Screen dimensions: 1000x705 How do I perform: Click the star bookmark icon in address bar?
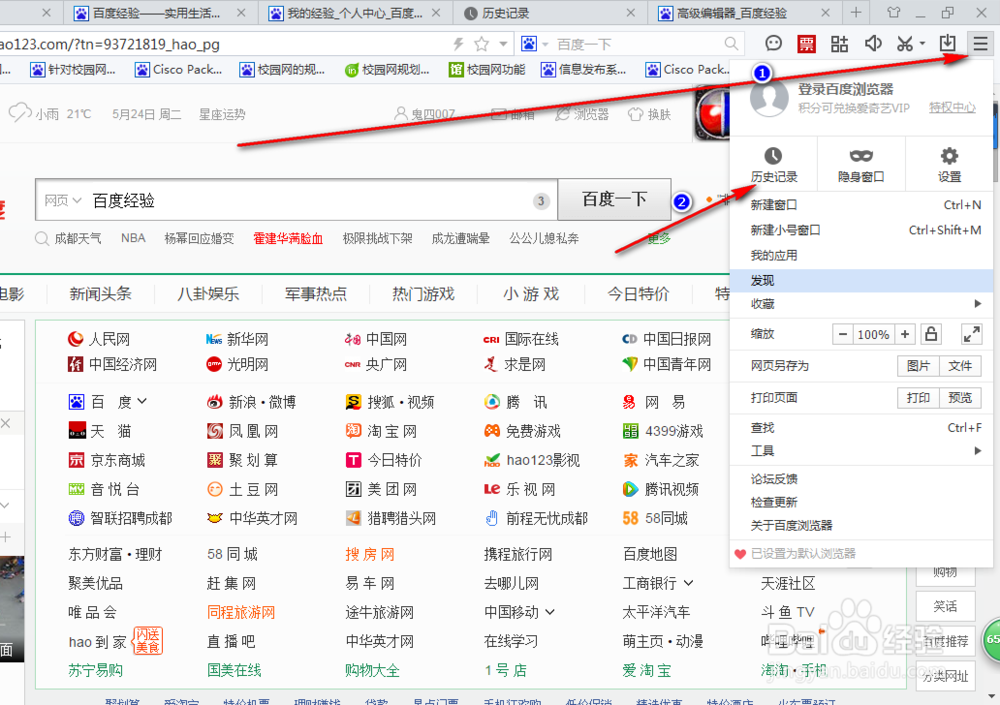tap(482, 43)
